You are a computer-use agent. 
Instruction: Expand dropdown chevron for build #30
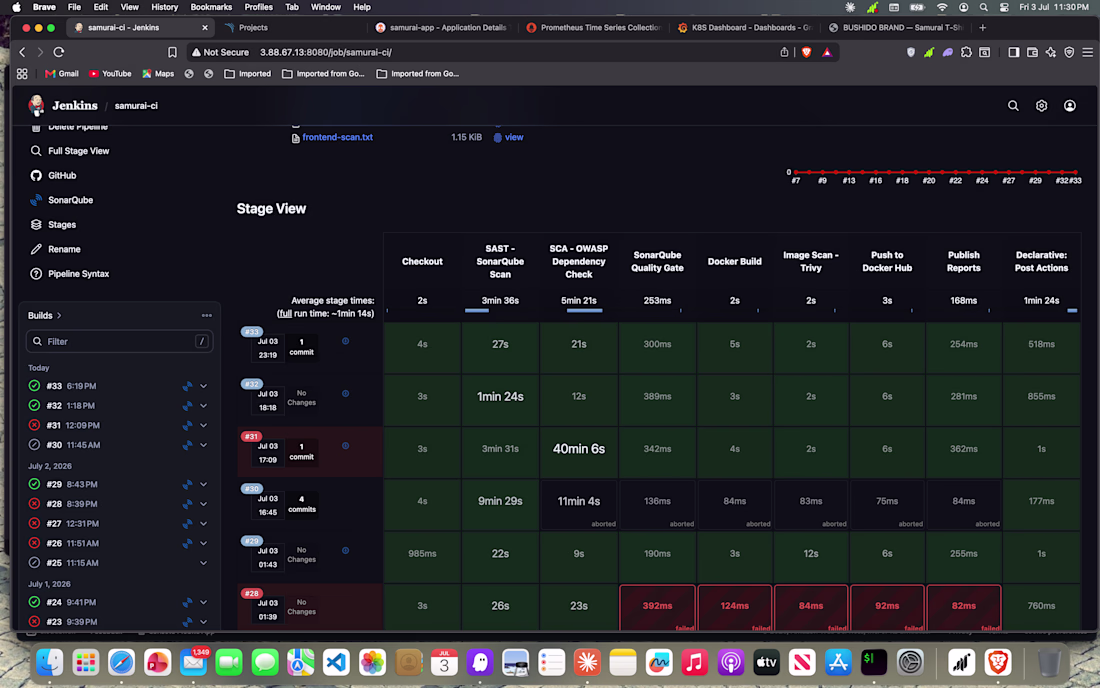[203, 445]
